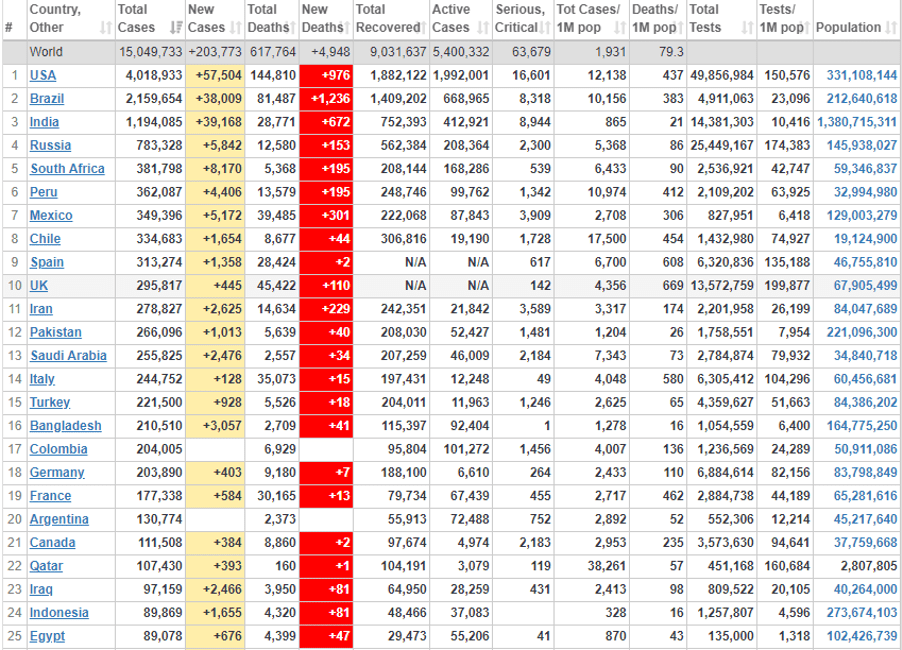This screenshot has width=902, height=650.
Task: Select USA new cases cell +57,504
Action: tap(215, 75)
